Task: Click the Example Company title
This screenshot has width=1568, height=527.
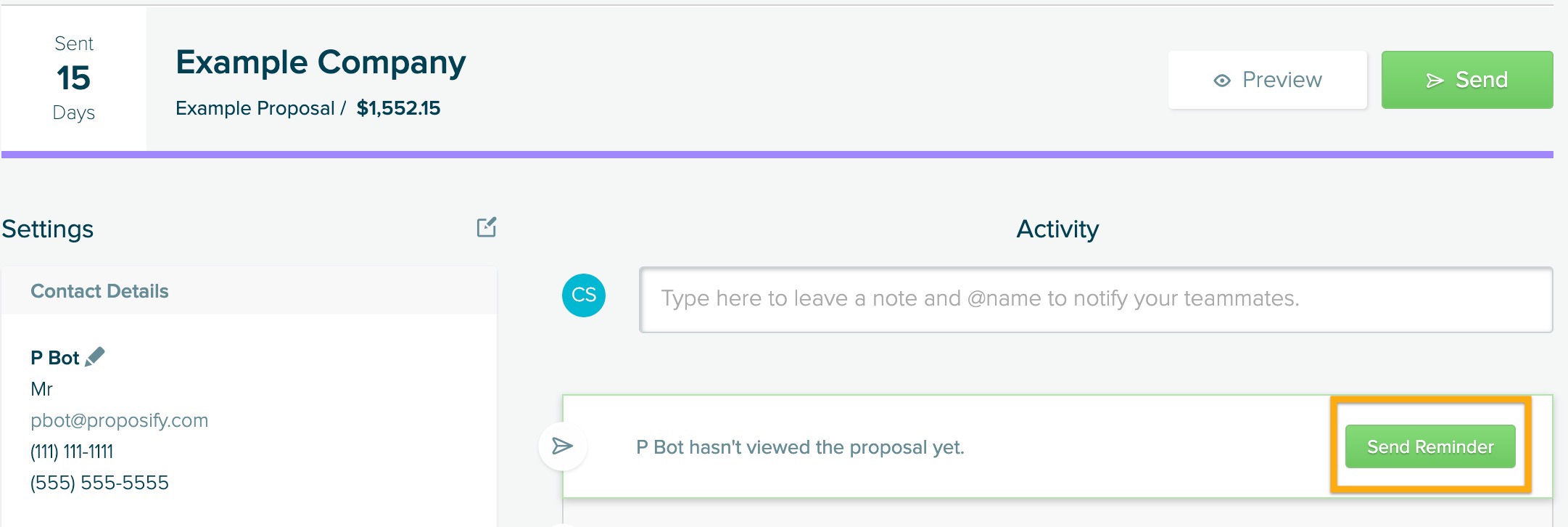Action: click(321, 62)
